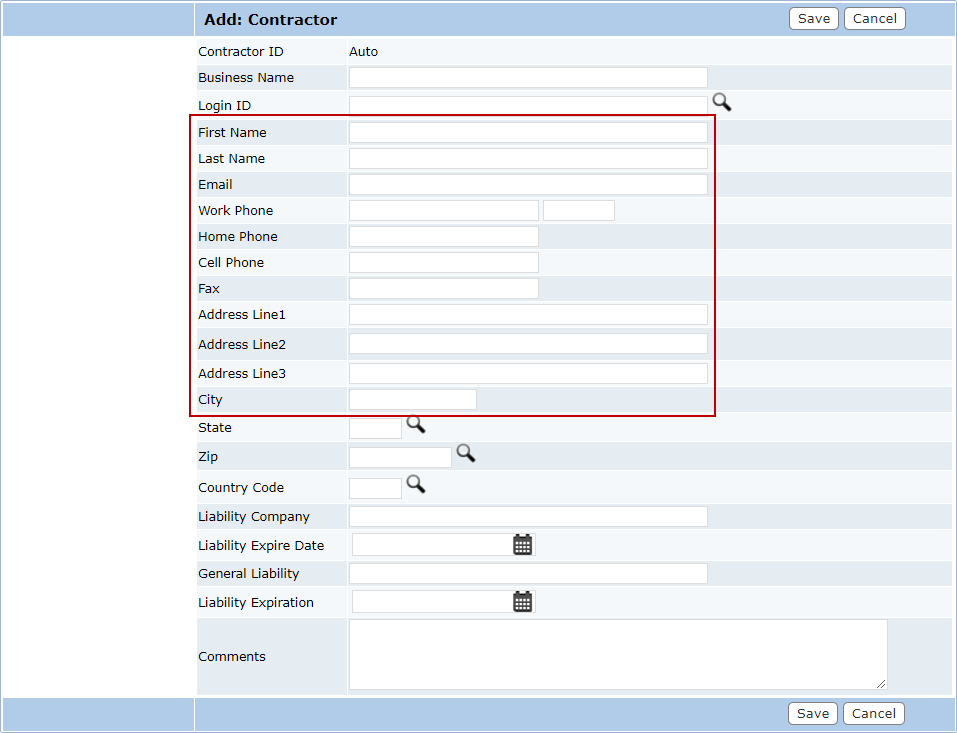Screen dimensions: 957x733
Task: Open the Liability Expire Date calendar
Action: (522, 545)
